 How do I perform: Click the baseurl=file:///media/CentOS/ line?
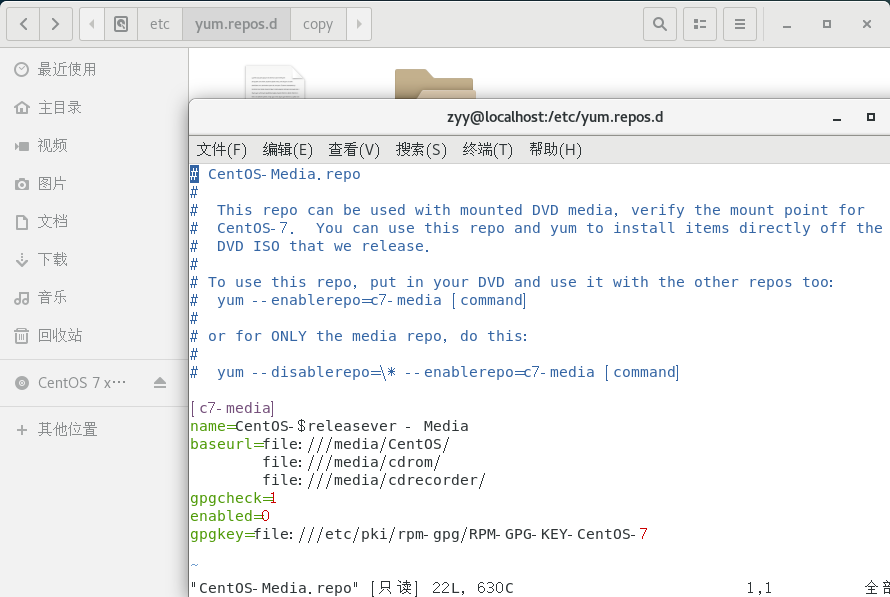320,444
